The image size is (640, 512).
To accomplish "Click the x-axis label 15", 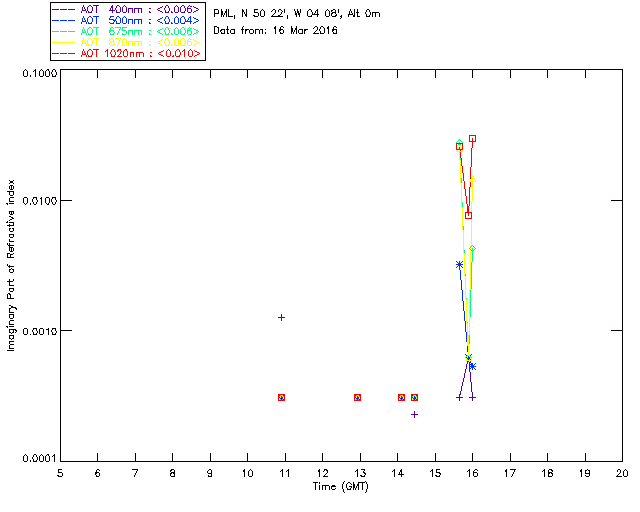I will coord(435,473).
